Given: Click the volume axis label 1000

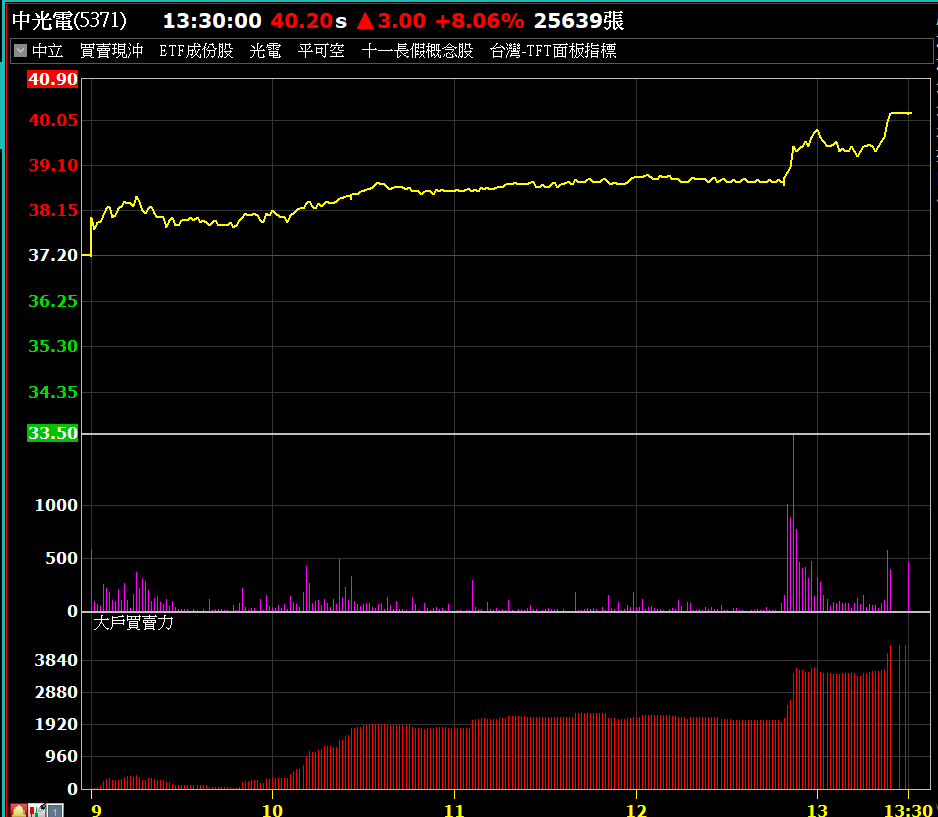Looking at the screenshot, I should pos(56,505).
